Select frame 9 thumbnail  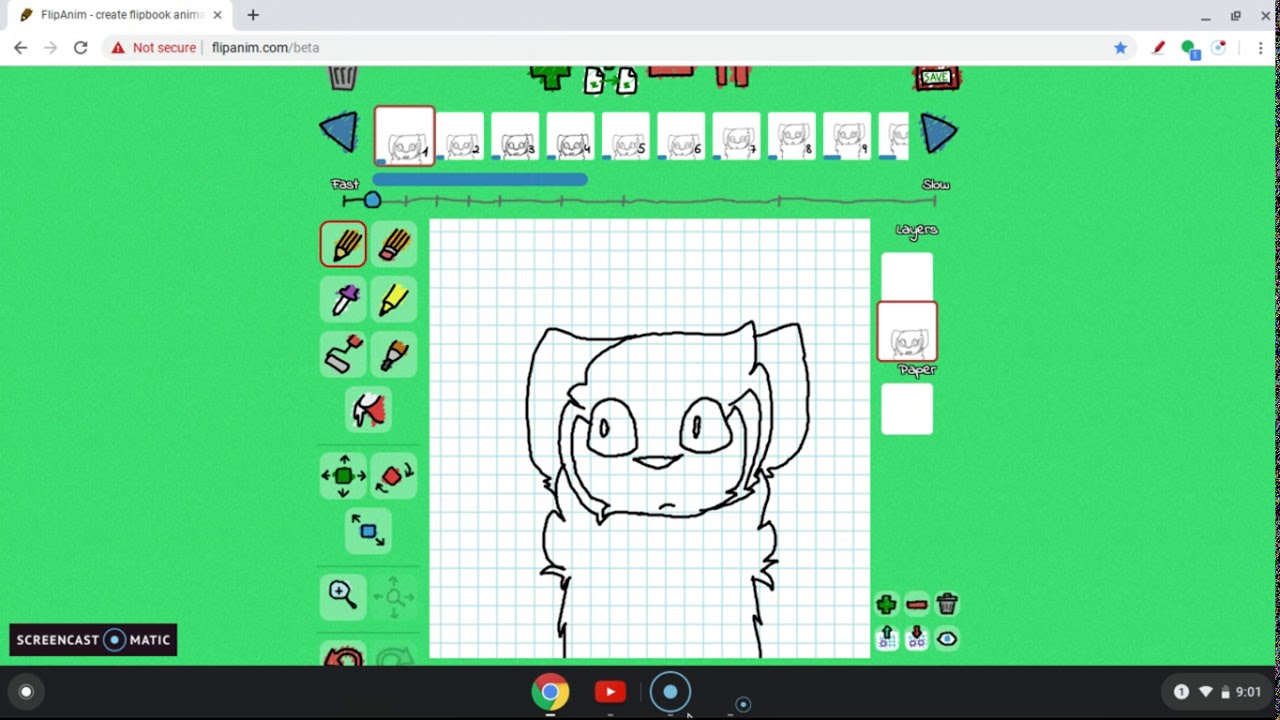click(847, 136)
